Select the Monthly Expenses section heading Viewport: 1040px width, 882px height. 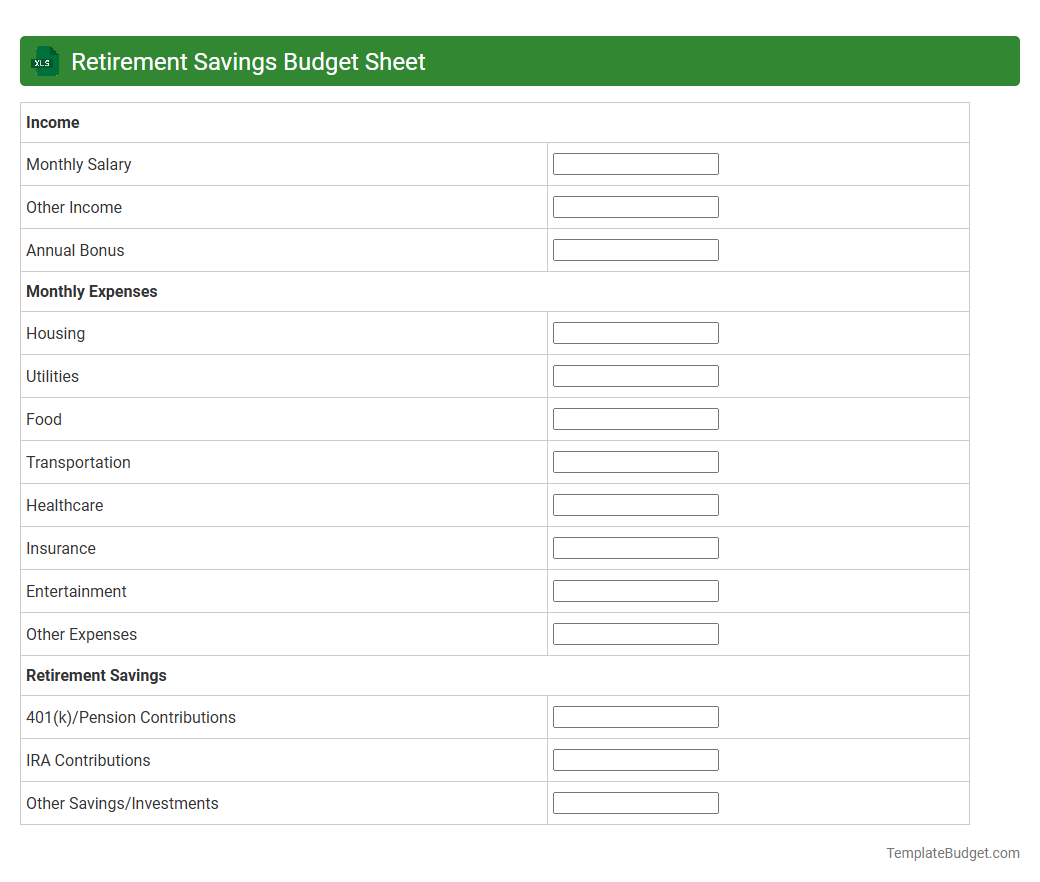tap(91, 291)
